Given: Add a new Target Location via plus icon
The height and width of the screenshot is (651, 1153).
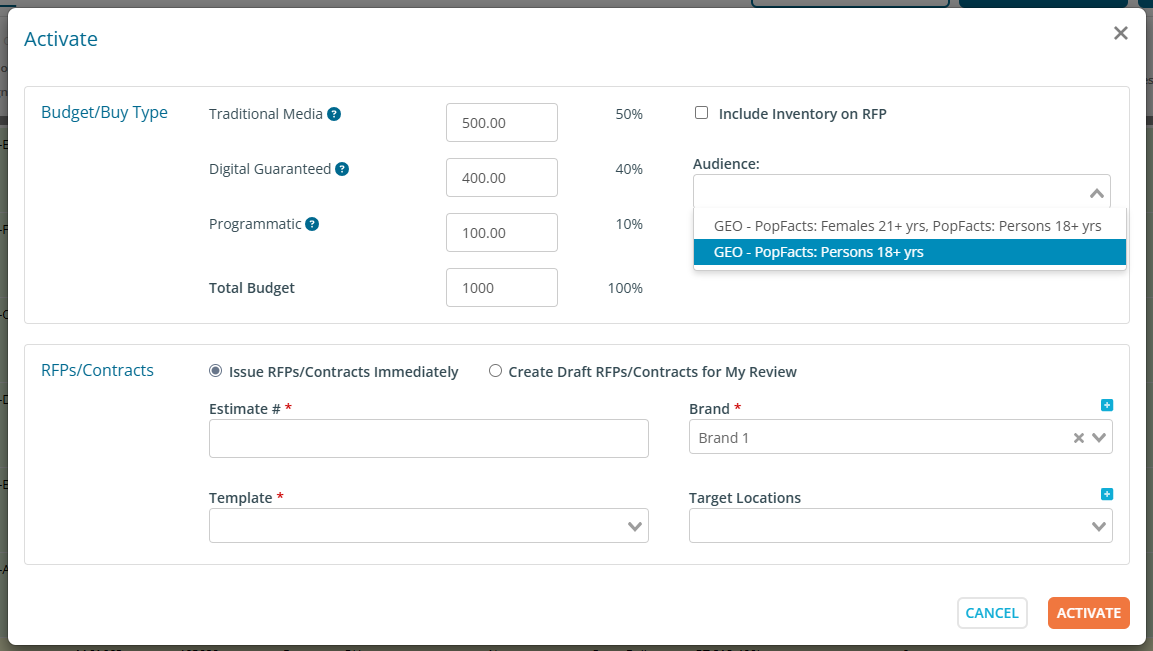Looking at the screenshot, I should click(1106, 494).
